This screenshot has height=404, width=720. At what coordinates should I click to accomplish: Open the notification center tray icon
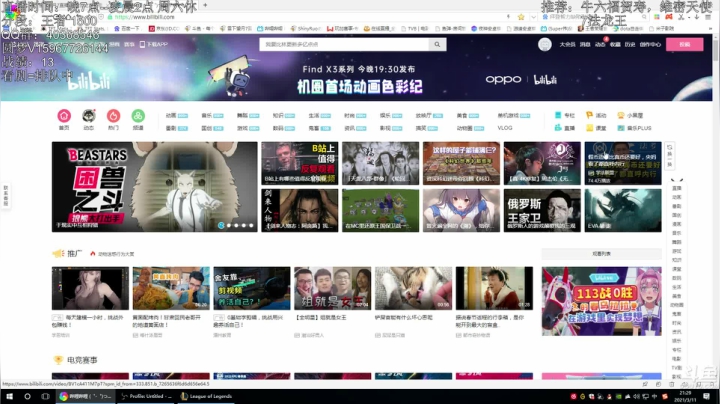point(706,396)
